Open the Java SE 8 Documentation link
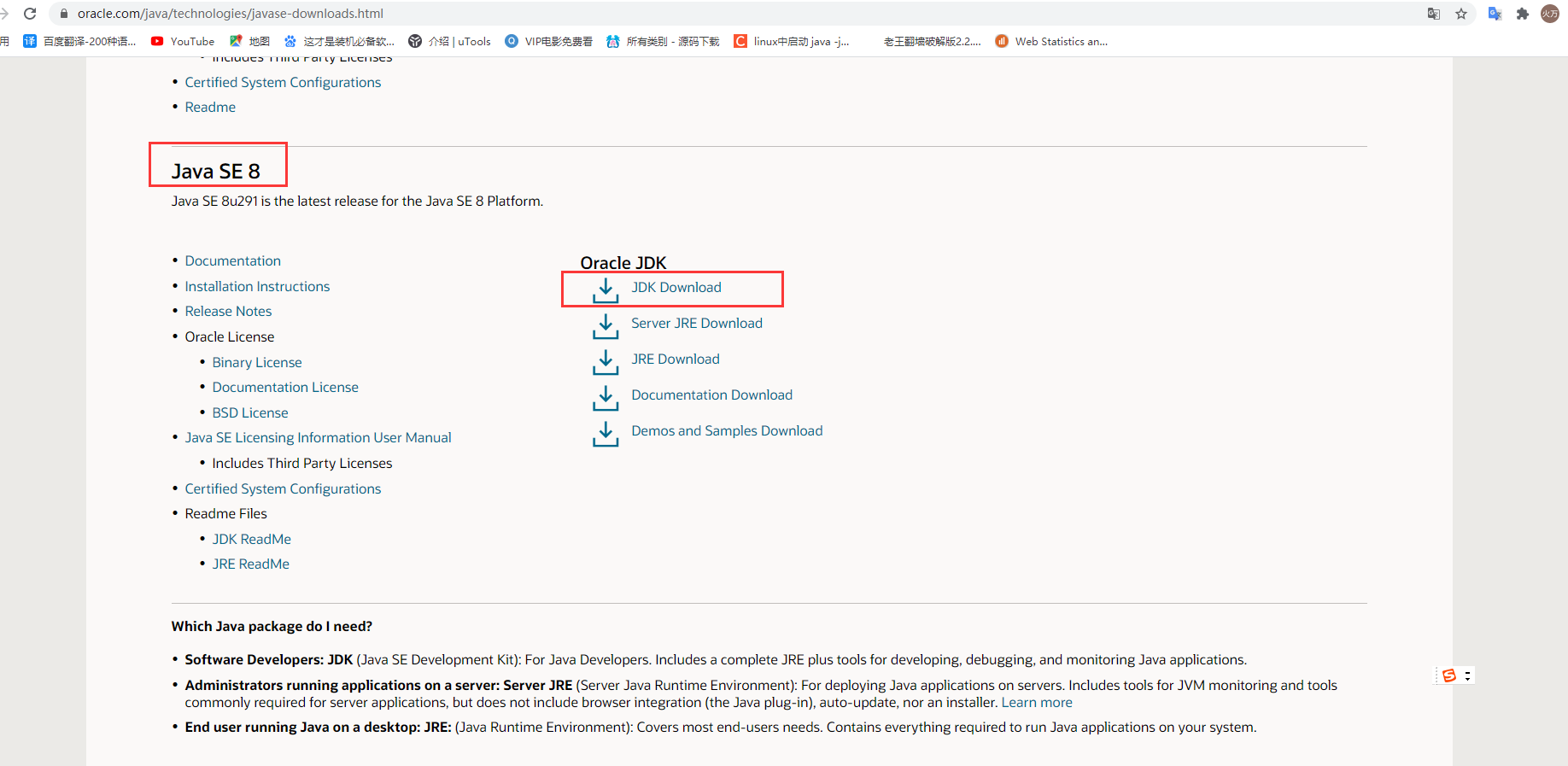Screen dimensions: 1568x766 click(x=232, y=260)
